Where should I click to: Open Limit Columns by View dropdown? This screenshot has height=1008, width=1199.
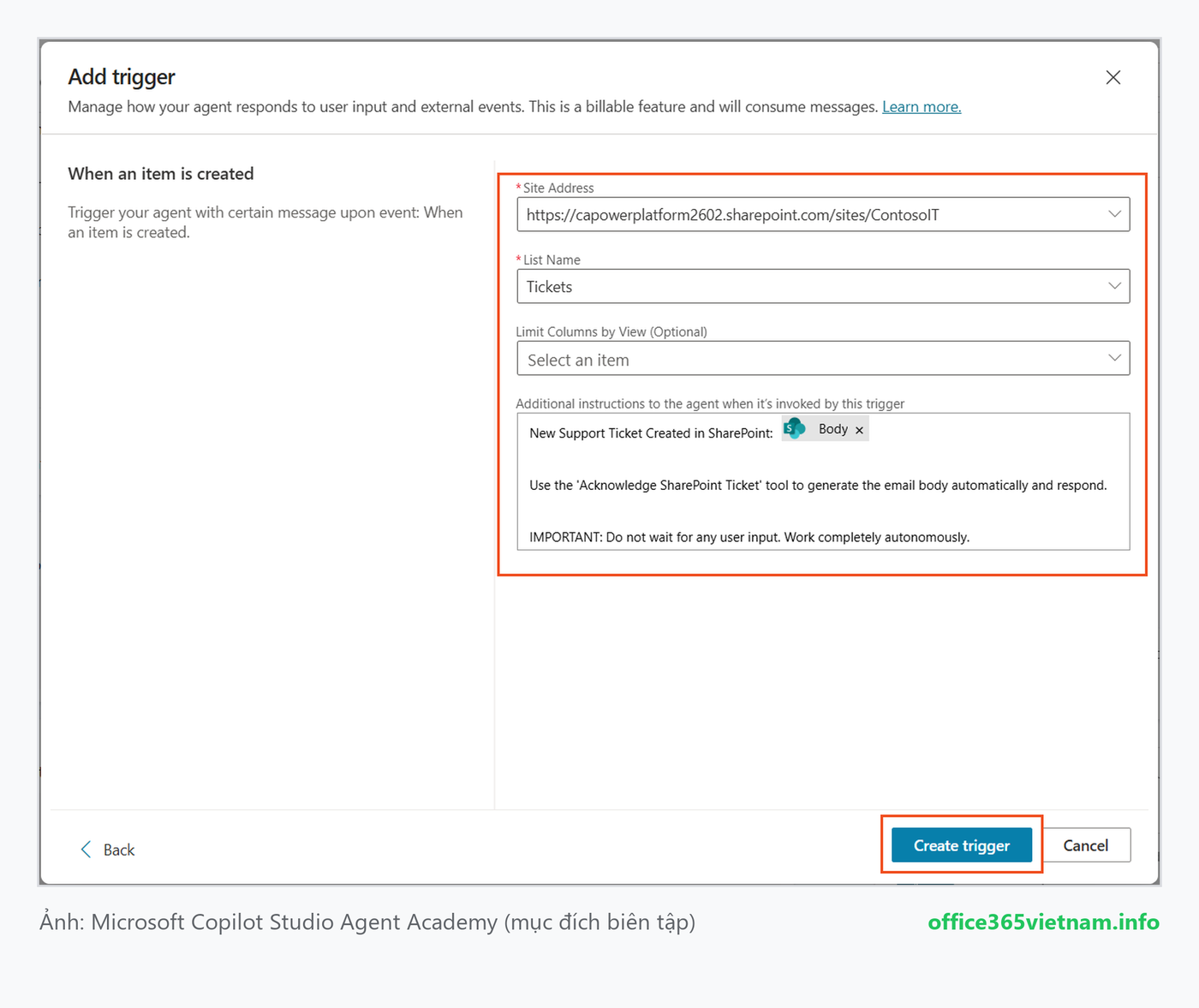coord(823,359)
